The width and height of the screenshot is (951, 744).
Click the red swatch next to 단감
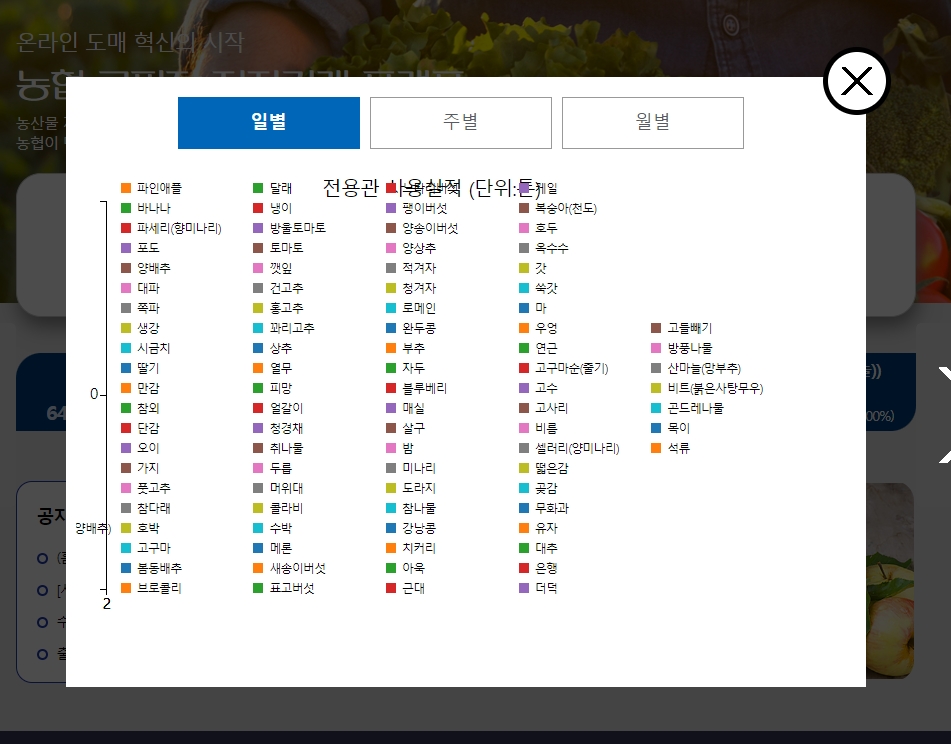pos(126,428)
